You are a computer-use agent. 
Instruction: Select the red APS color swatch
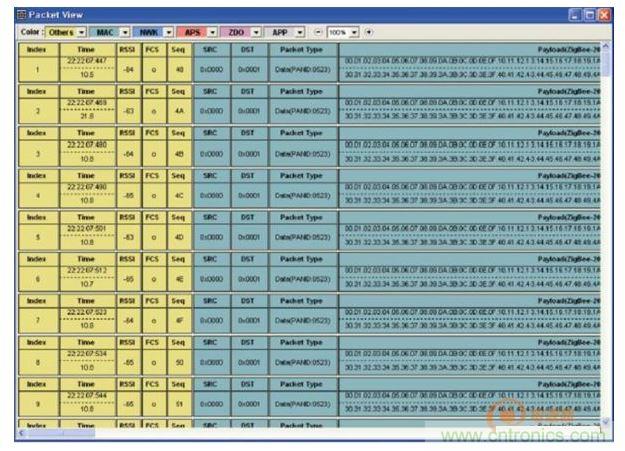coord(193,32)
